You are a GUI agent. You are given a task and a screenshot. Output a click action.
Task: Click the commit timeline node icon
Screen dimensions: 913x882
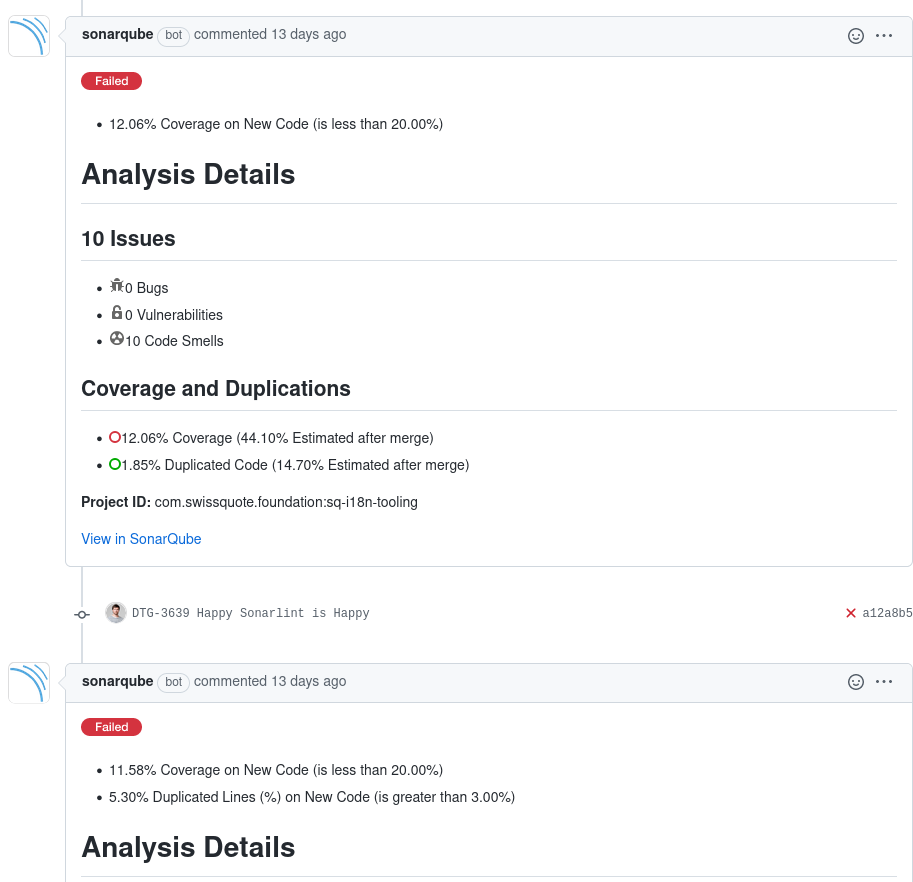[x=82, y=614]
